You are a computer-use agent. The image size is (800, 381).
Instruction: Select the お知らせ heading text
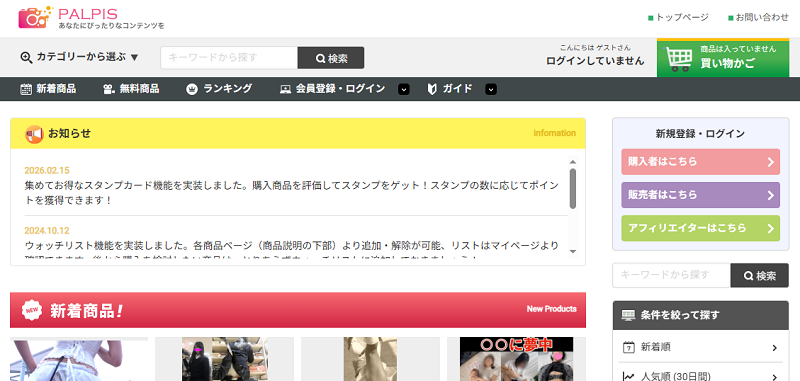[69, 133]
